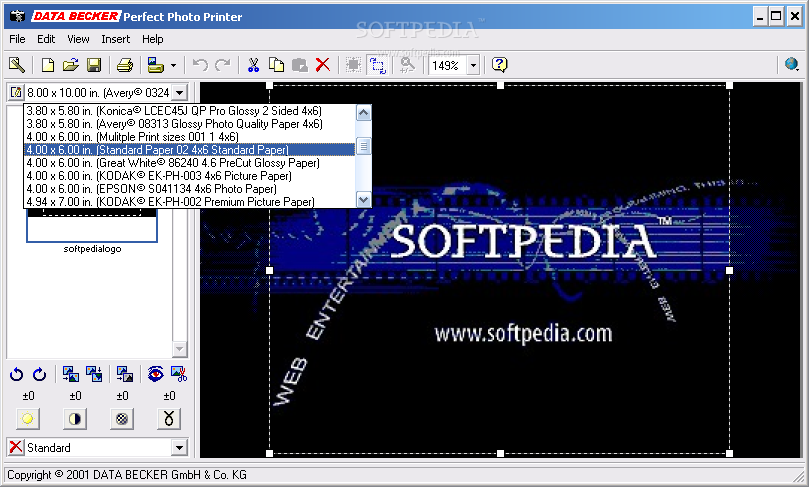Delete selection with red X toolbar icon

click(x=323, y=65)
